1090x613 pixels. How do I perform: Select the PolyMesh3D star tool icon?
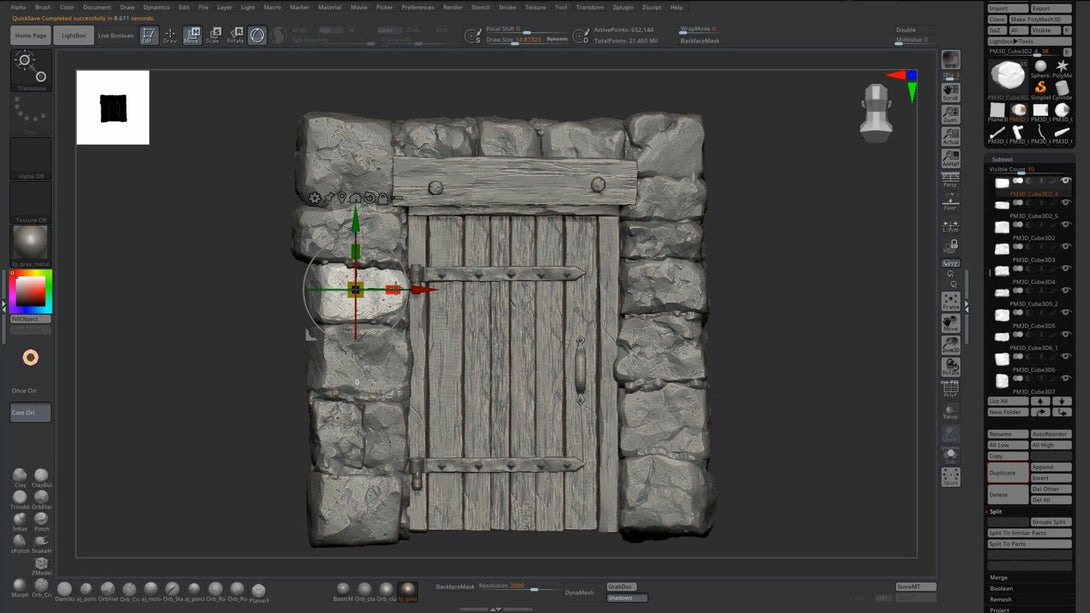1062,68
